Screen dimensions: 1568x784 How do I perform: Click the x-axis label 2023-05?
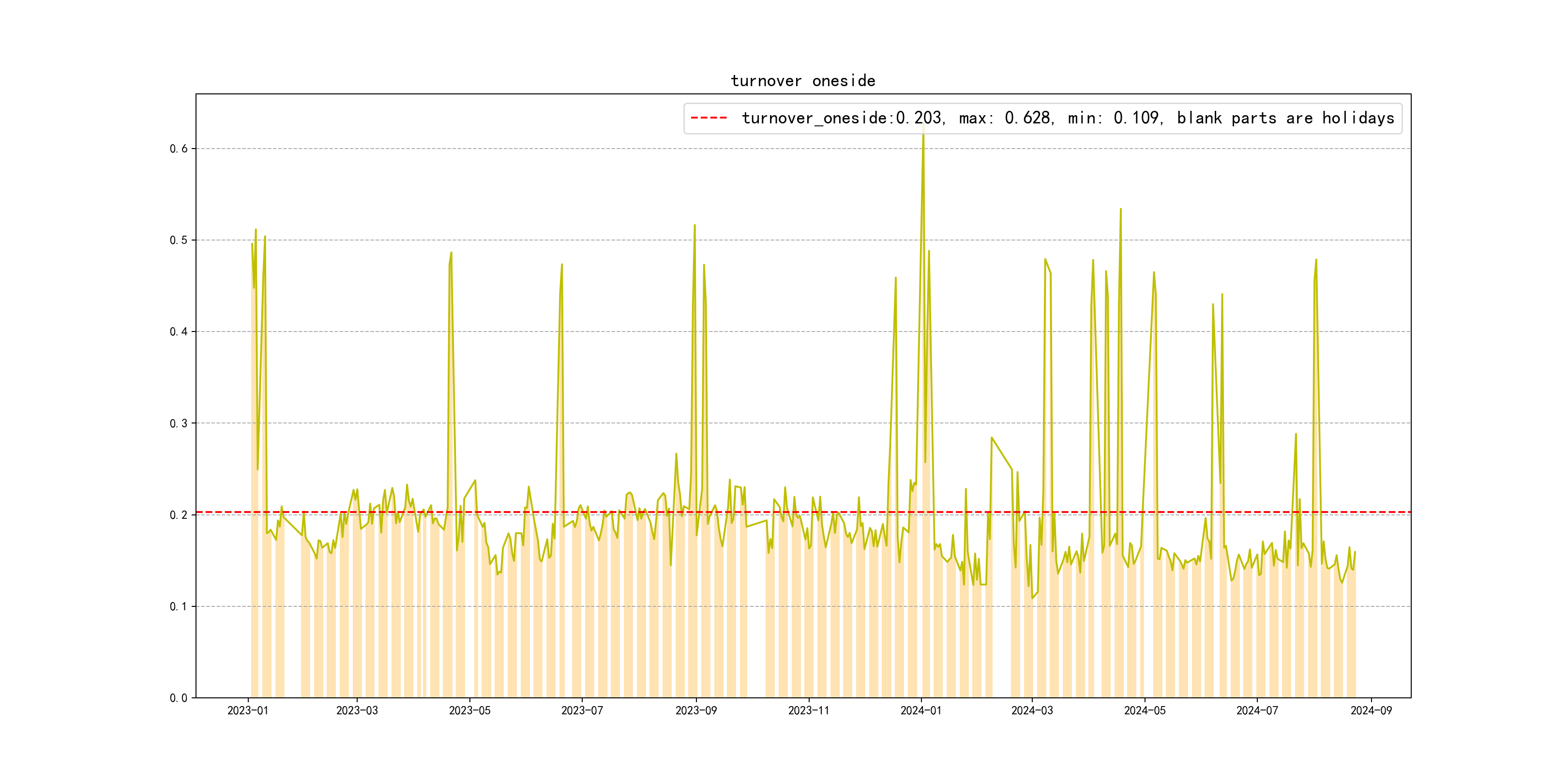[469, 710]
